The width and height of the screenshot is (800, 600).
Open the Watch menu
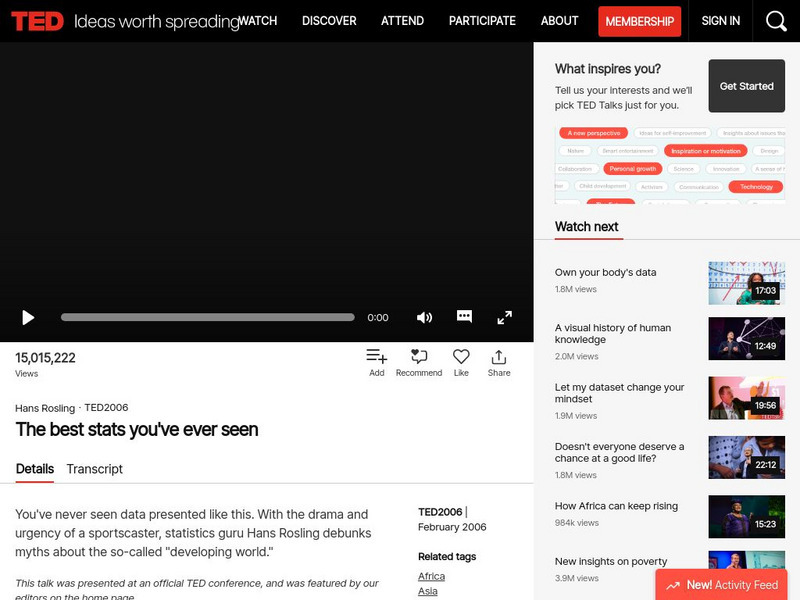pyautogui.click(x=258, y=21)
